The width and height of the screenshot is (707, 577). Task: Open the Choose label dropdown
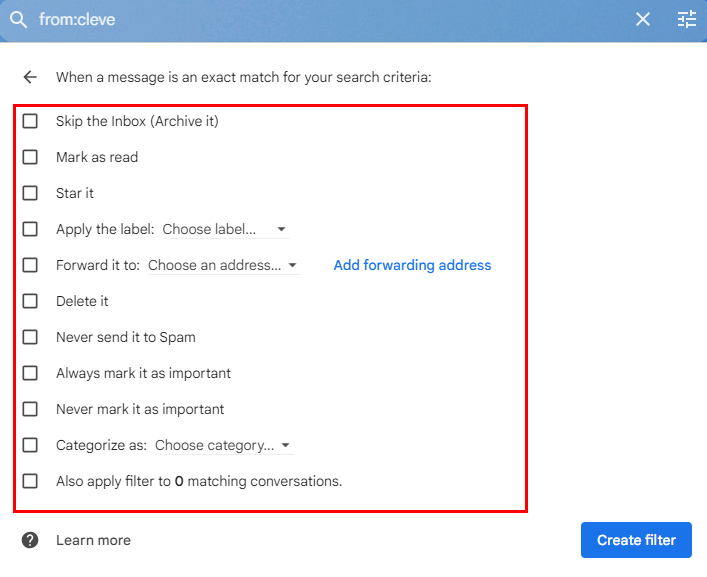point(225,229)
